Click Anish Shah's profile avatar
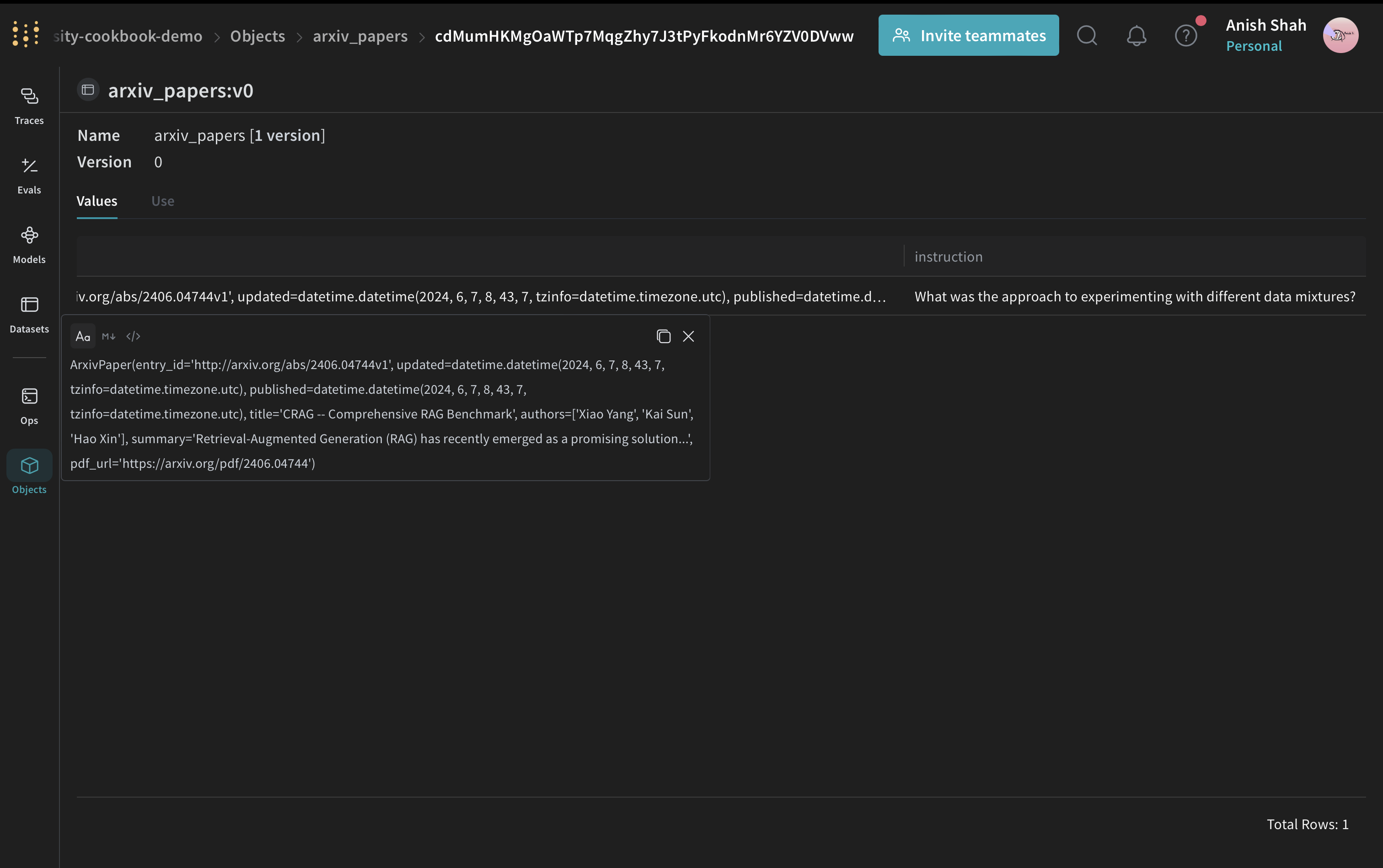Viewport: 1383px width, 868px height. 1340,35
